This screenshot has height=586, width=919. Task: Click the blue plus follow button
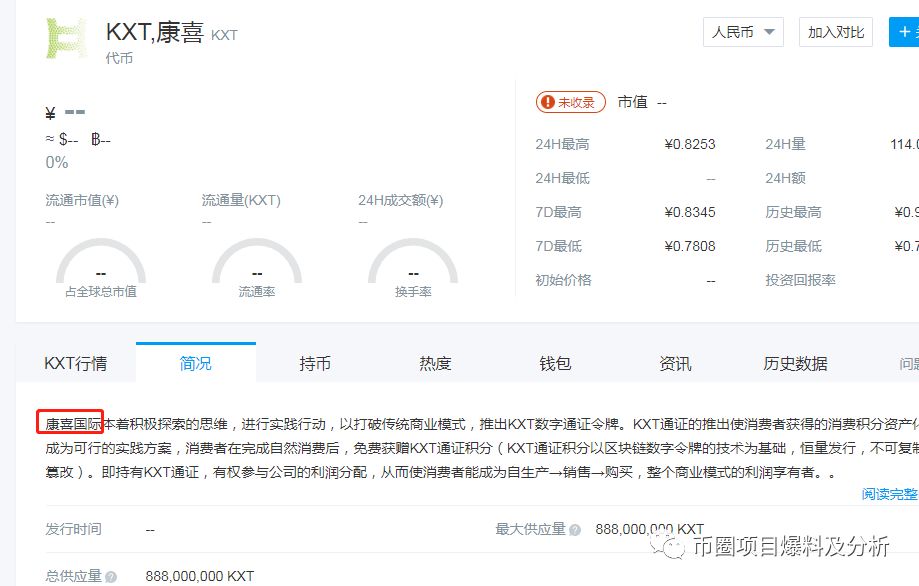click(904, 32)
